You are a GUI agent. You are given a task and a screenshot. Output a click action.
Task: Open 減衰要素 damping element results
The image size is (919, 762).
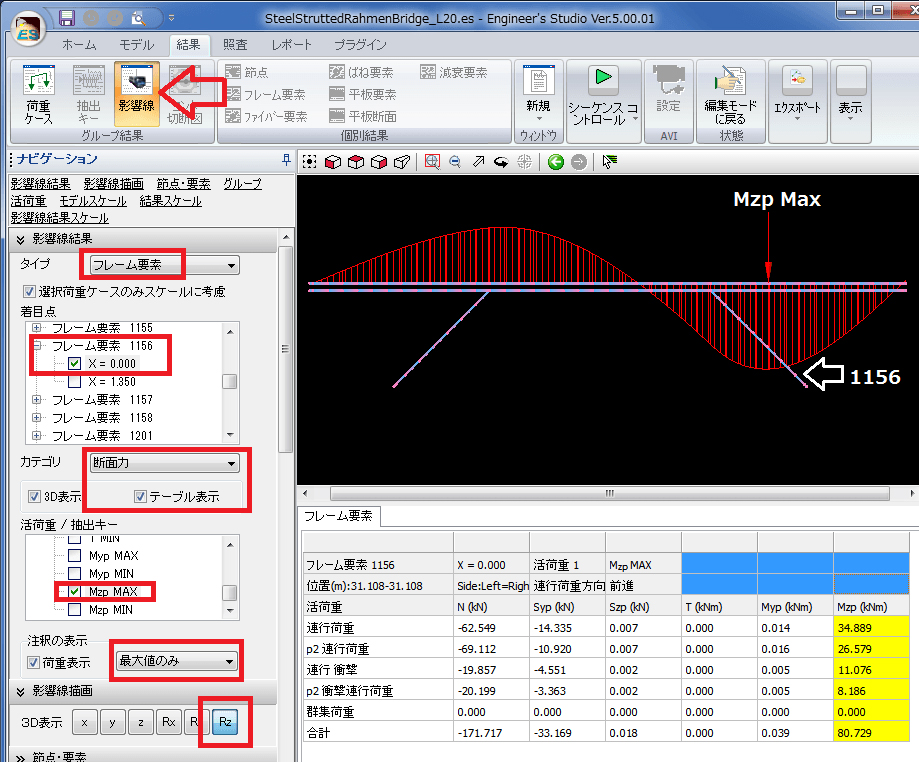point(454,72)
